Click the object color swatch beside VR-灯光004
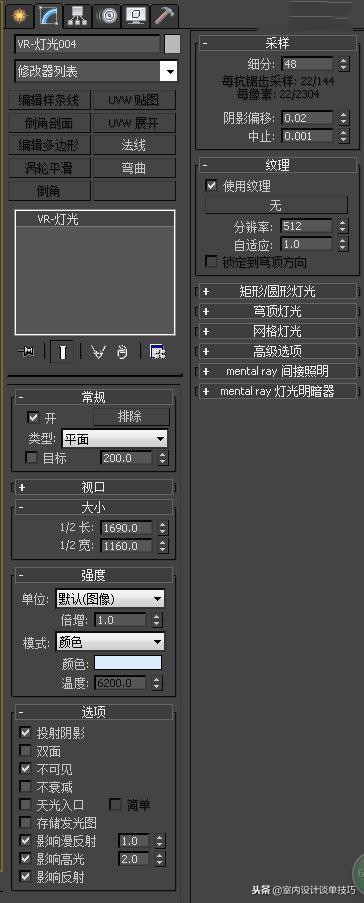The image size is (364, 903). coord(172,44)
